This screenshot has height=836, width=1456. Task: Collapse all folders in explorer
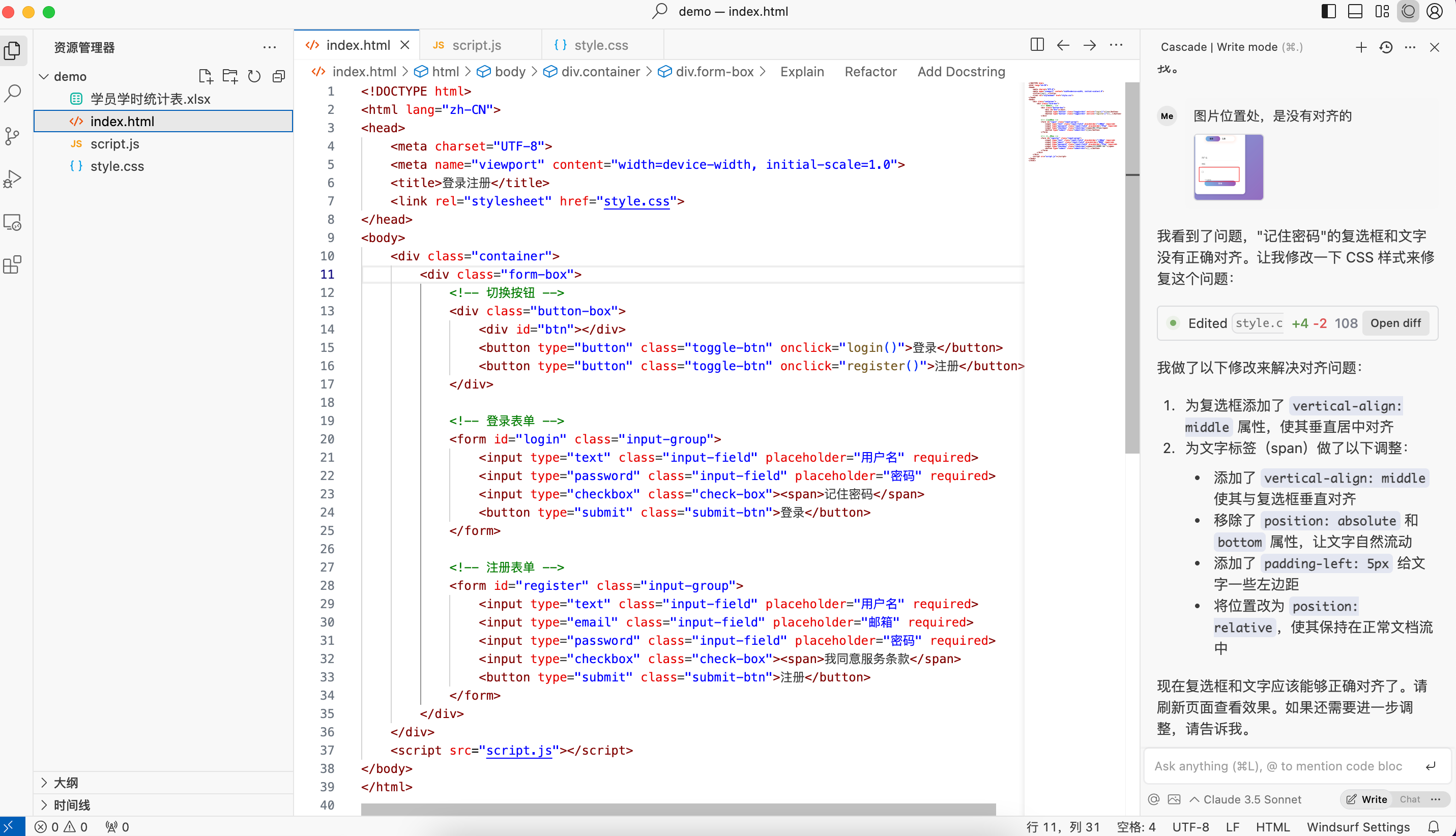pos(279,76)
